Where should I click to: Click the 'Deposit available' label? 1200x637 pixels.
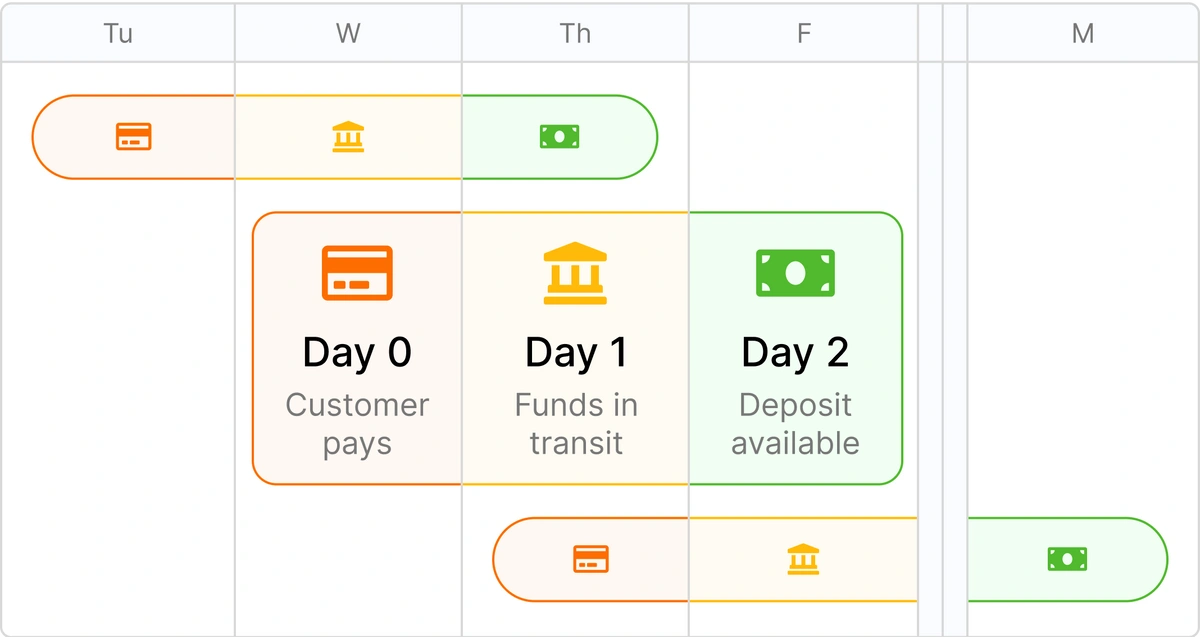coord(795,423)
